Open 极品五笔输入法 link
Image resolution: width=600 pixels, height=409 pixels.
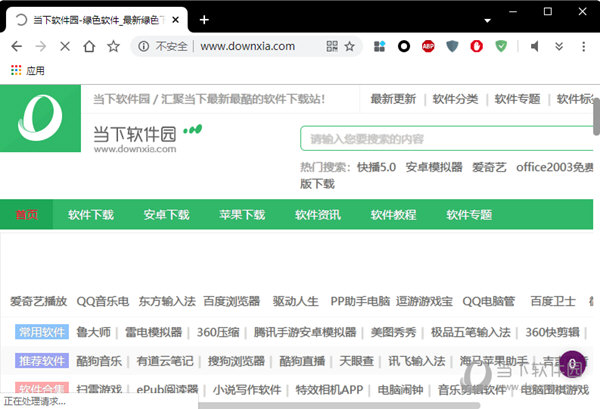tap(471, 332)
